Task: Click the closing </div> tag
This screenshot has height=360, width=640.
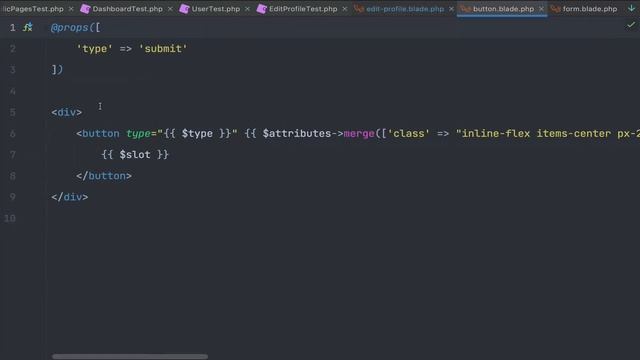Action: 70,197
